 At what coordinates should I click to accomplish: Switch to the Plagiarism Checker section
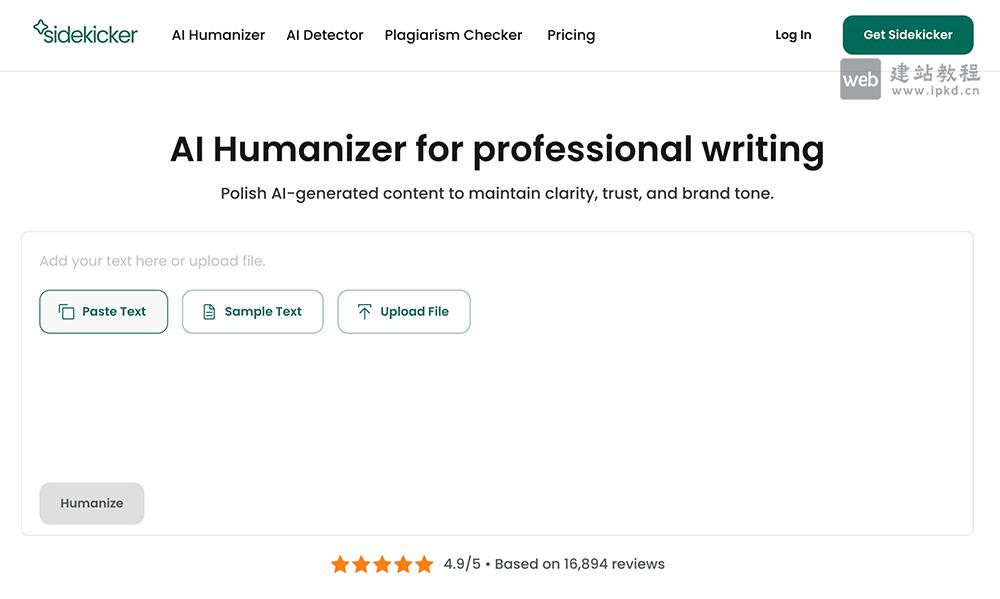coord(453,34)
